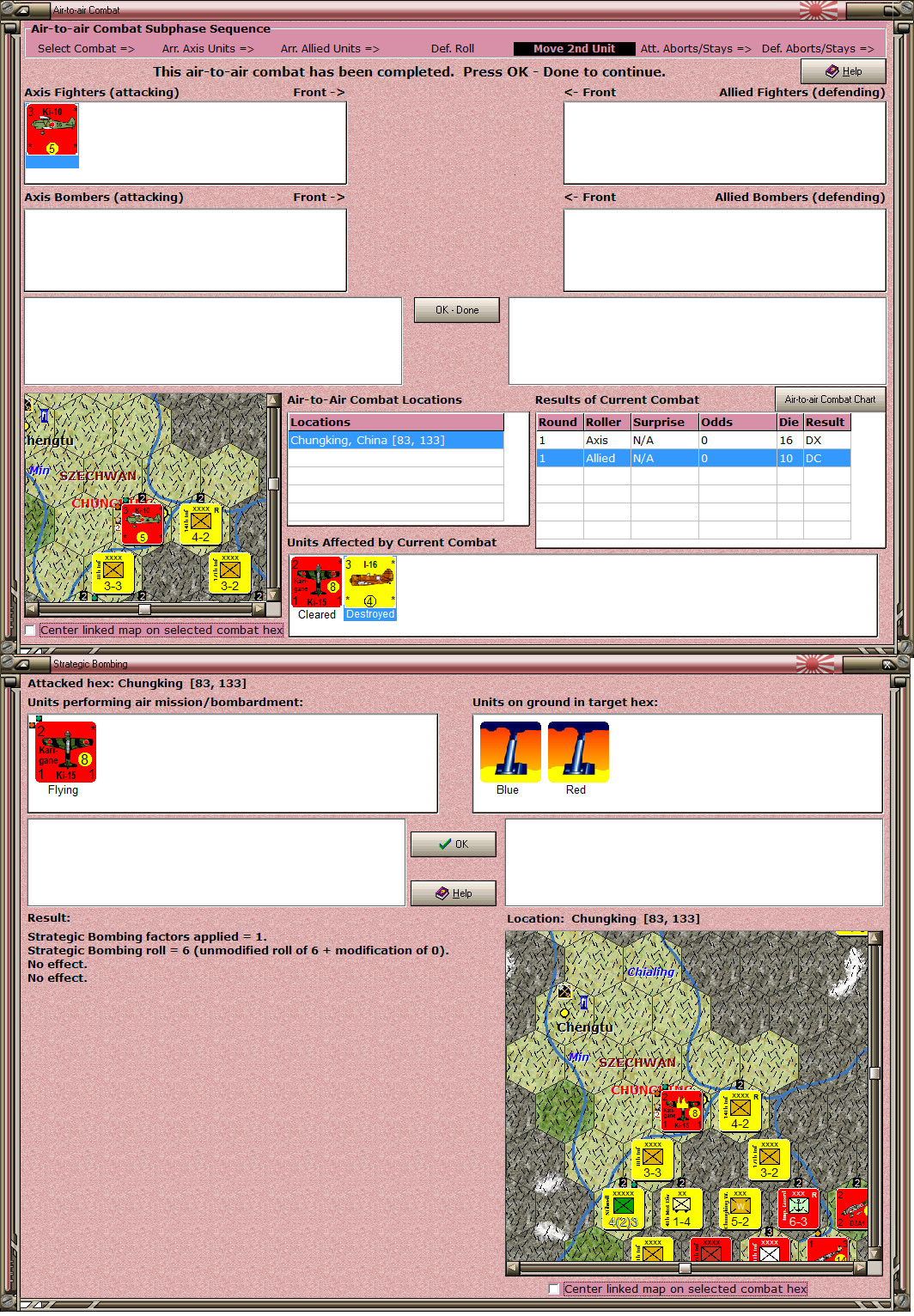Click left arrow of Air-to-air map scrollbar
The width and height of the screenshot is (914, 1316).
click(32, 609)
